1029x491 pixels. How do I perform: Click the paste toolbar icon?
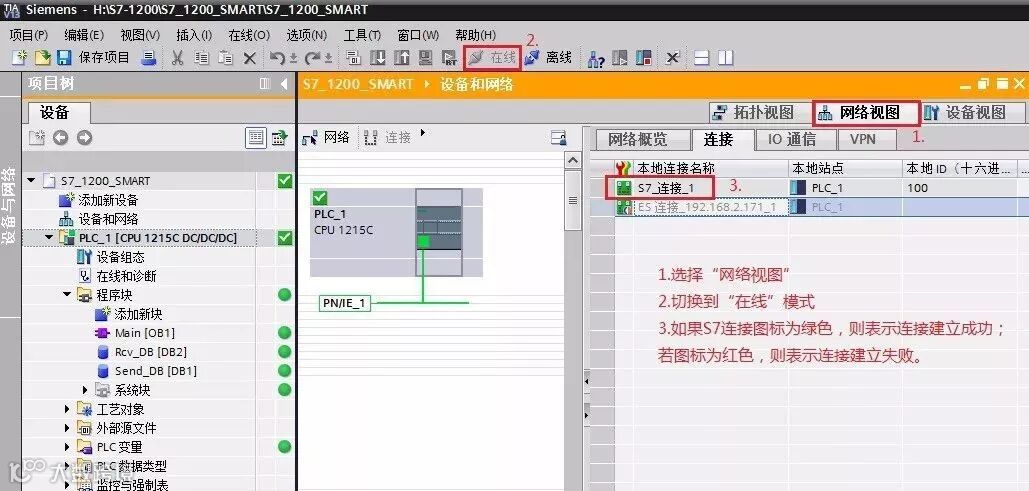[225, 58]
